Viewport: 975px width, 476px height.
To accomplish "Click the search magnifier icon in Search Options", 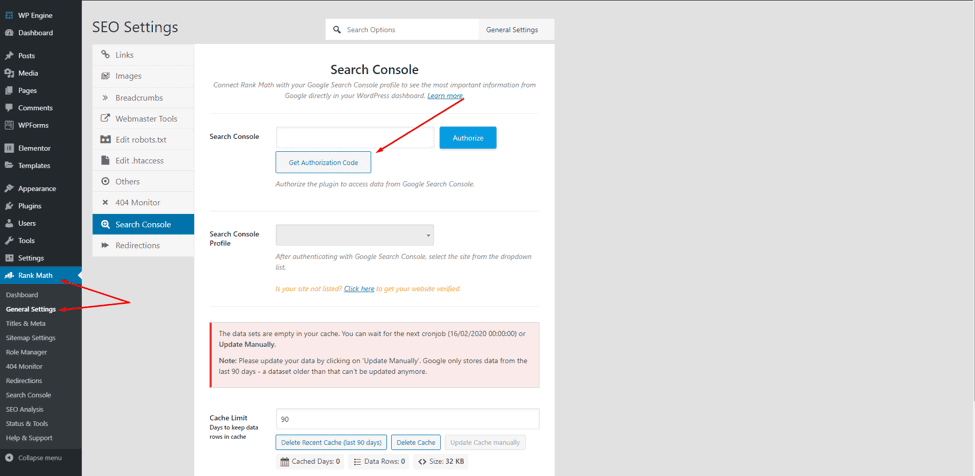I will [x=336, y=29].
